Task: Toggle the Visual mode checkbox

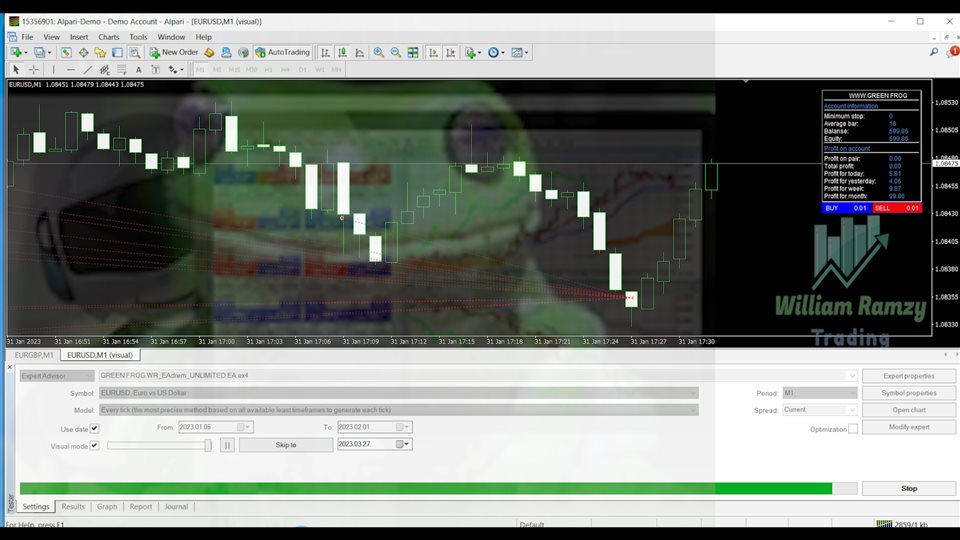Action: [x=94, y=446]
